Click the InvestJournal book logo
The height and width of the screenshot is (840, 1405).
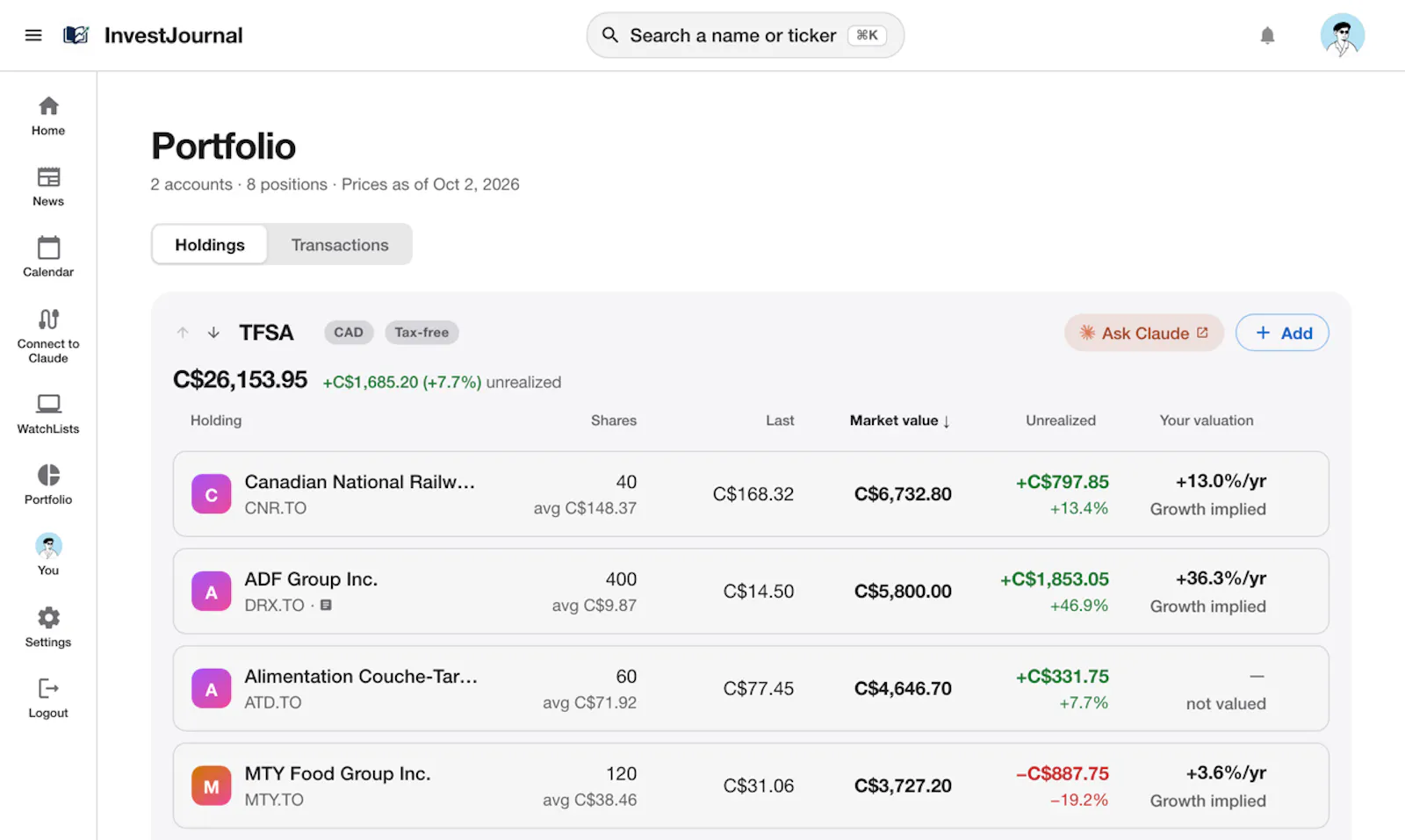[76, 35]
